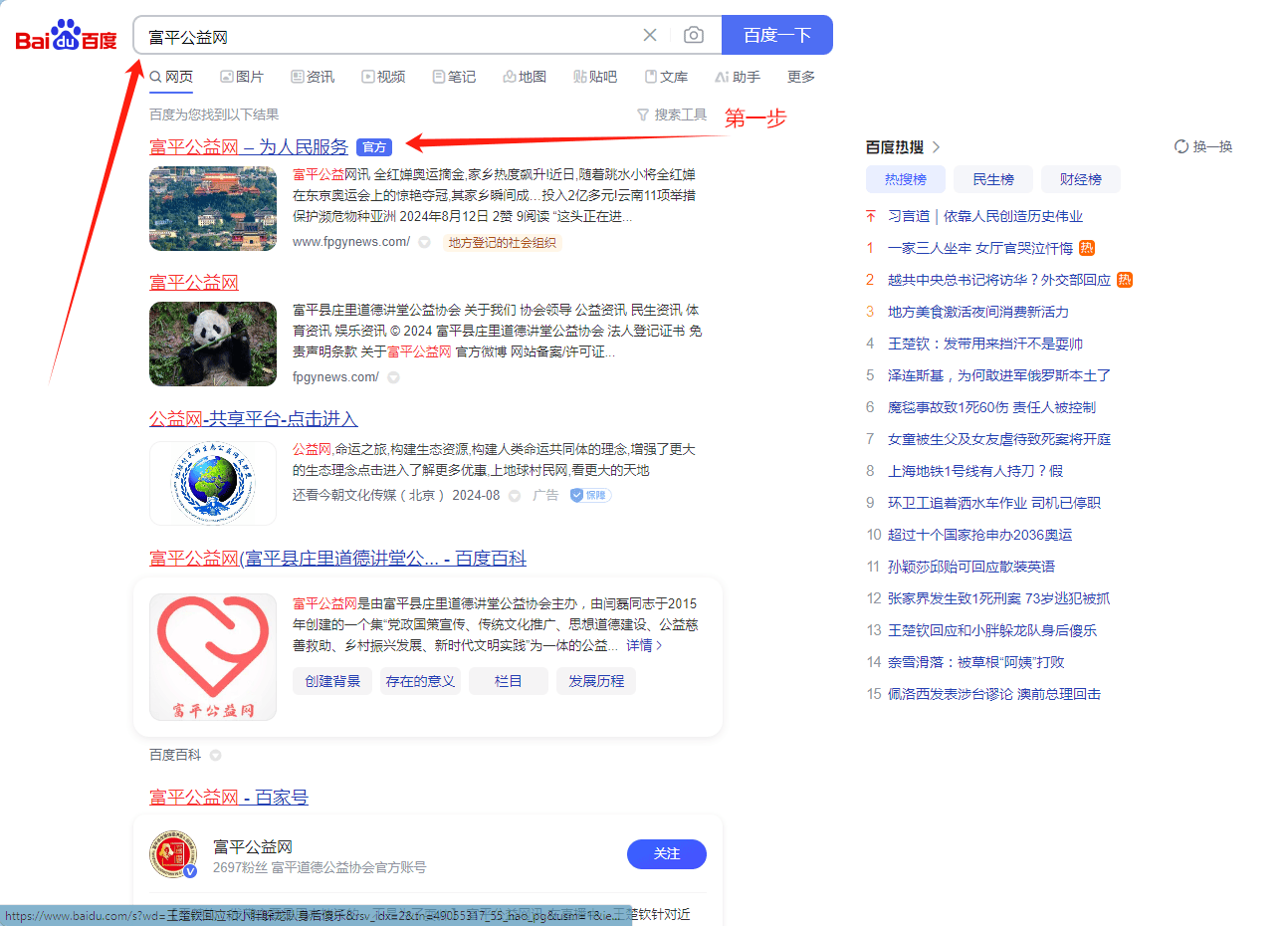Click the red heart logo thumbnail
This screenshot has width=1288, height=926.
[213, 657]
